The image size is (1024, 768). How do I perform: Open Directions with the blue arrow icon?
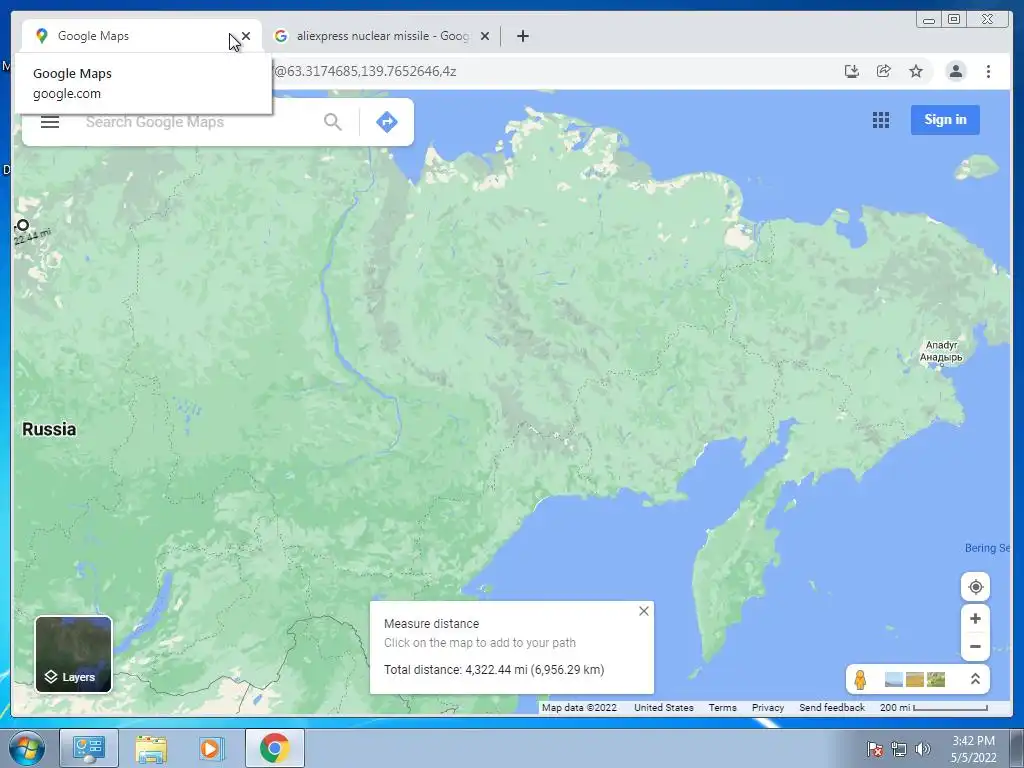[387, 122]
